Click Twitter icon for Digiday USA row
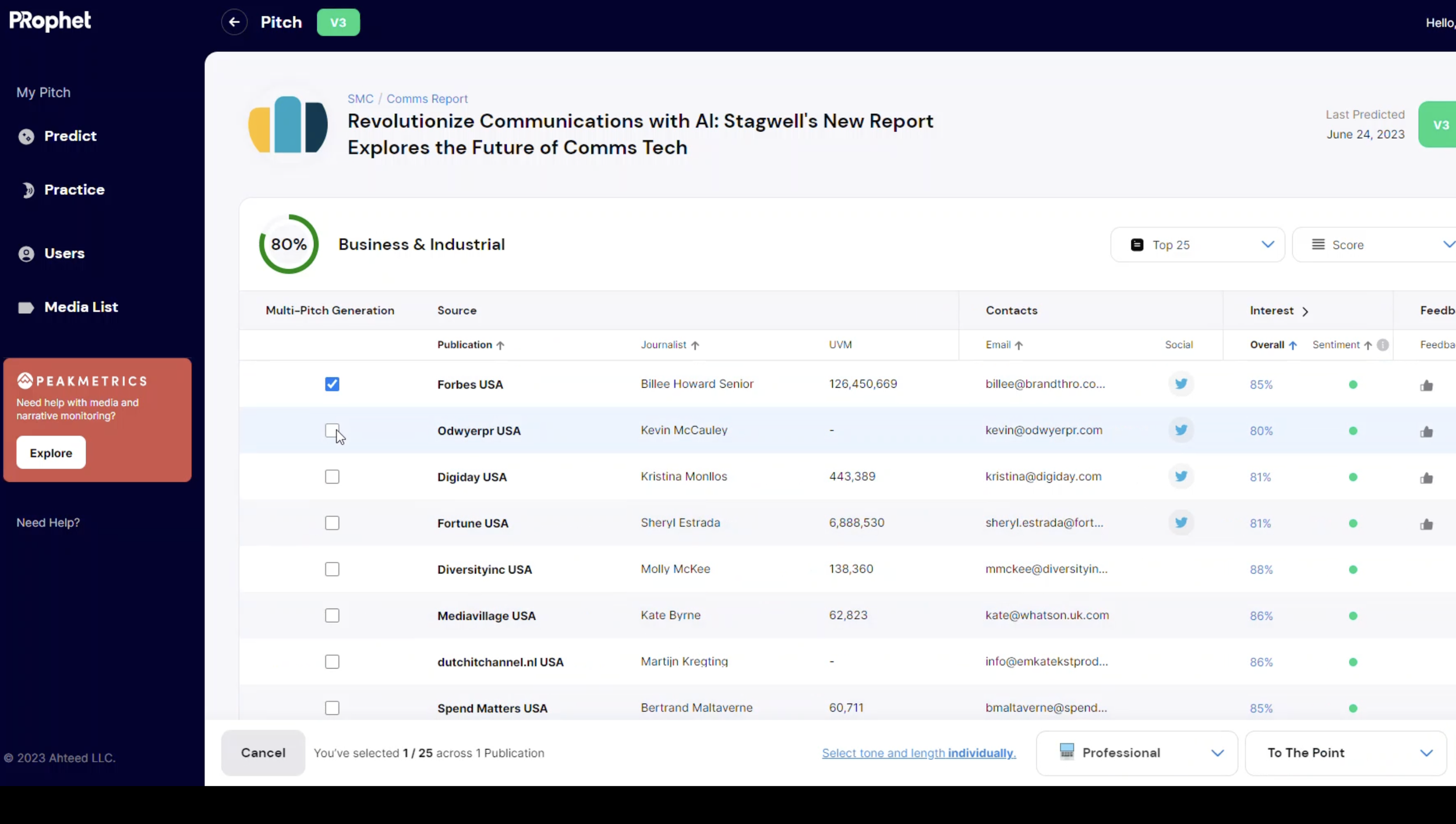Image resolution: width=1456 pixels, height=824 pixels. coord(1181,477)
